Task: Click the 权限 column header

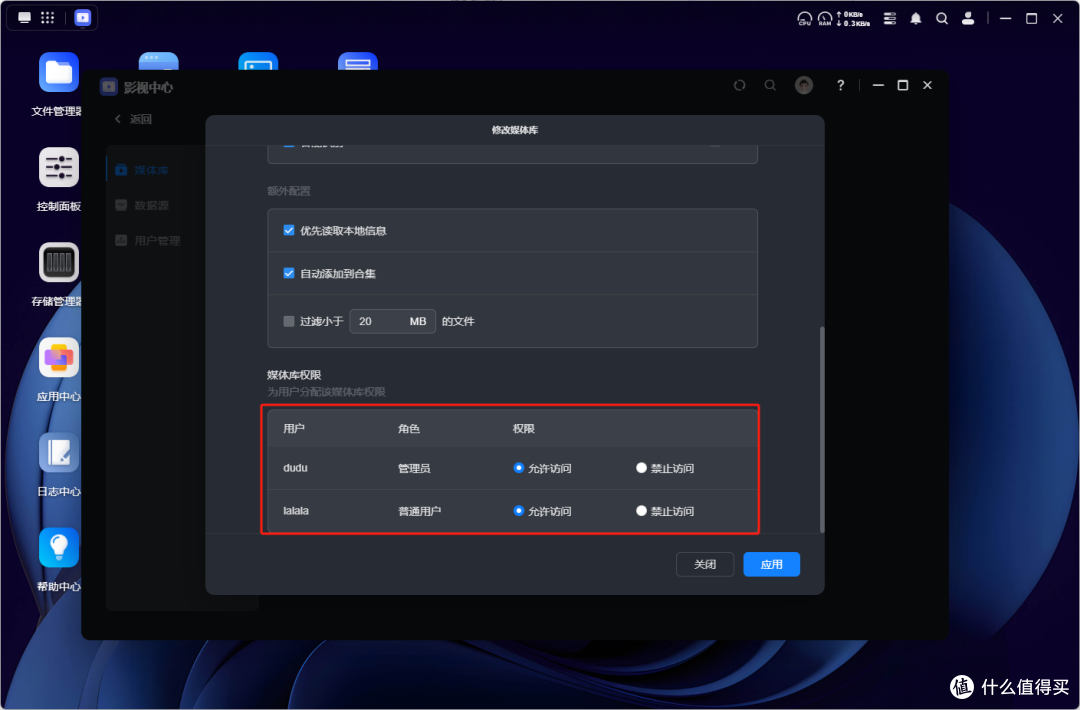Action: tap(523, 428)
